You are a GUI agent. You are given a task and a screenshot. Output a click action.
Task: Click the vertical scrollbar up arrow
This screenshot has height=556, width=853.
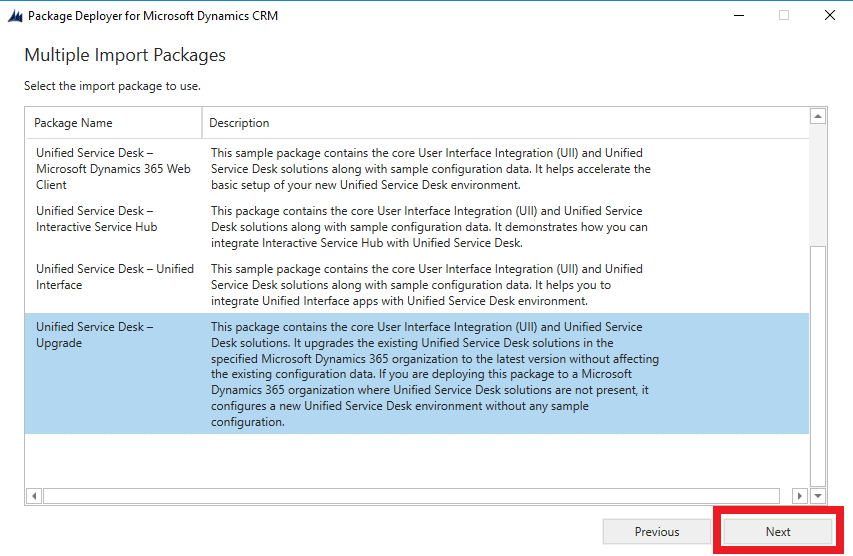pyautogui.click(x=818, y=116)
